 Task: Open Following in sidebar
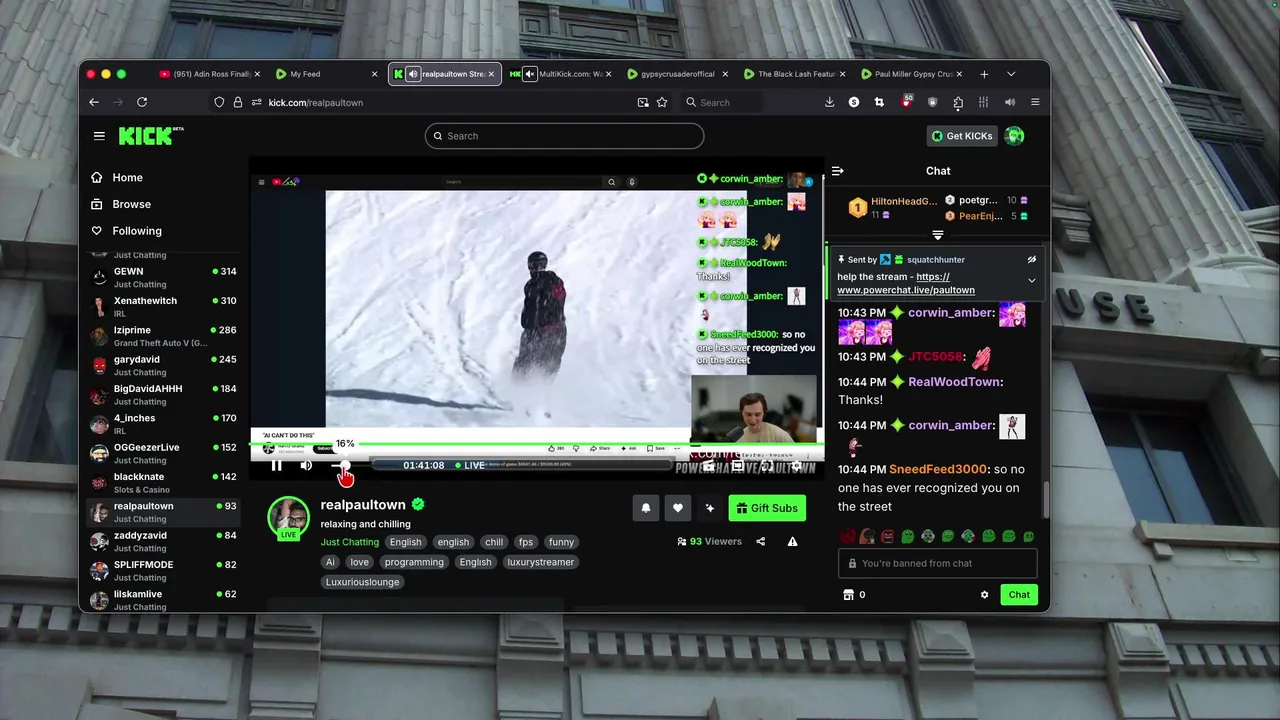137,231
